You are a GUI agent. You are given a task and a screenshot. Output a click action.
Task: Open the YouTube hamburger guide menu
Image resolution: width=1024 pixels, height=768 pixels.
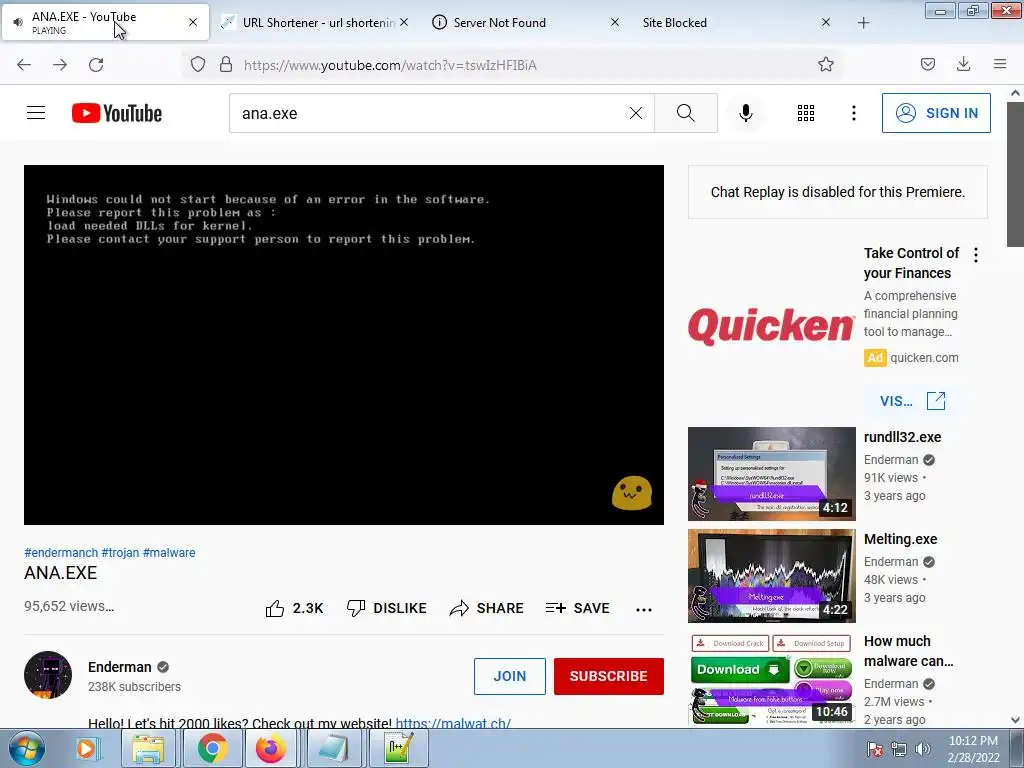pyautogui.click(x=36, y=113)
